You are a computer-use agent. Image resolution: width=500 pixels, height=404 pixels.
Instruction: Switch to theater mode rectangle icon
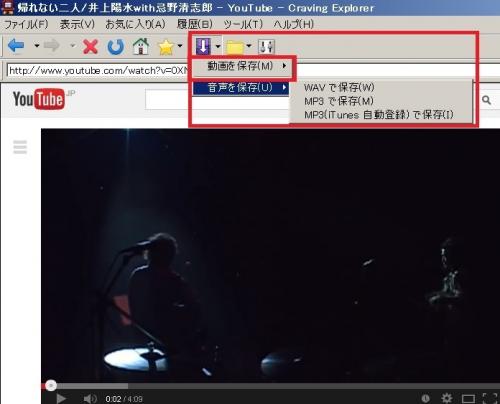click(x=468, y=399)
